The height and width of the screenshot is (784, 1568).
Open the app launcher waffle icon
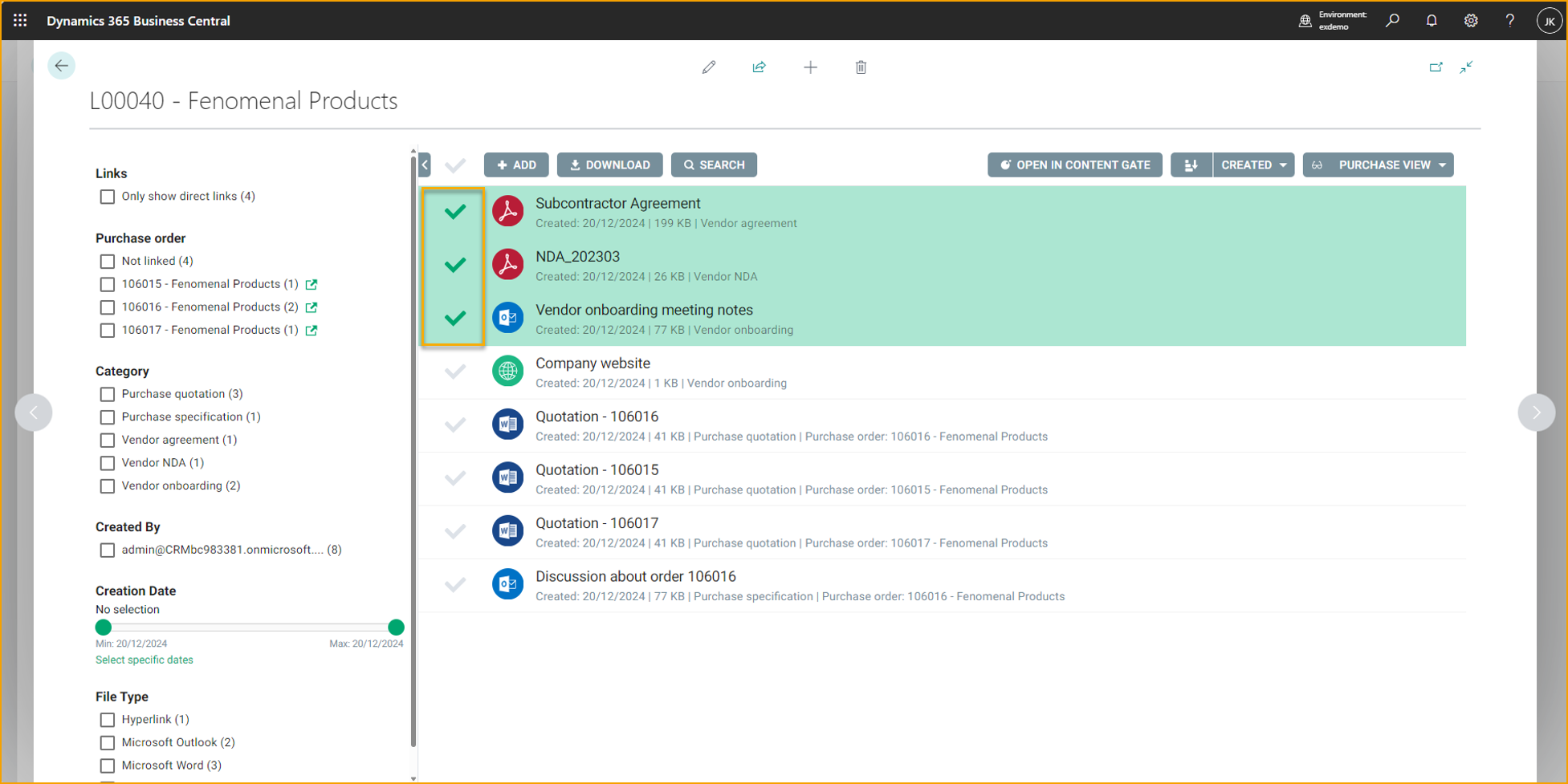pos(20,21)
